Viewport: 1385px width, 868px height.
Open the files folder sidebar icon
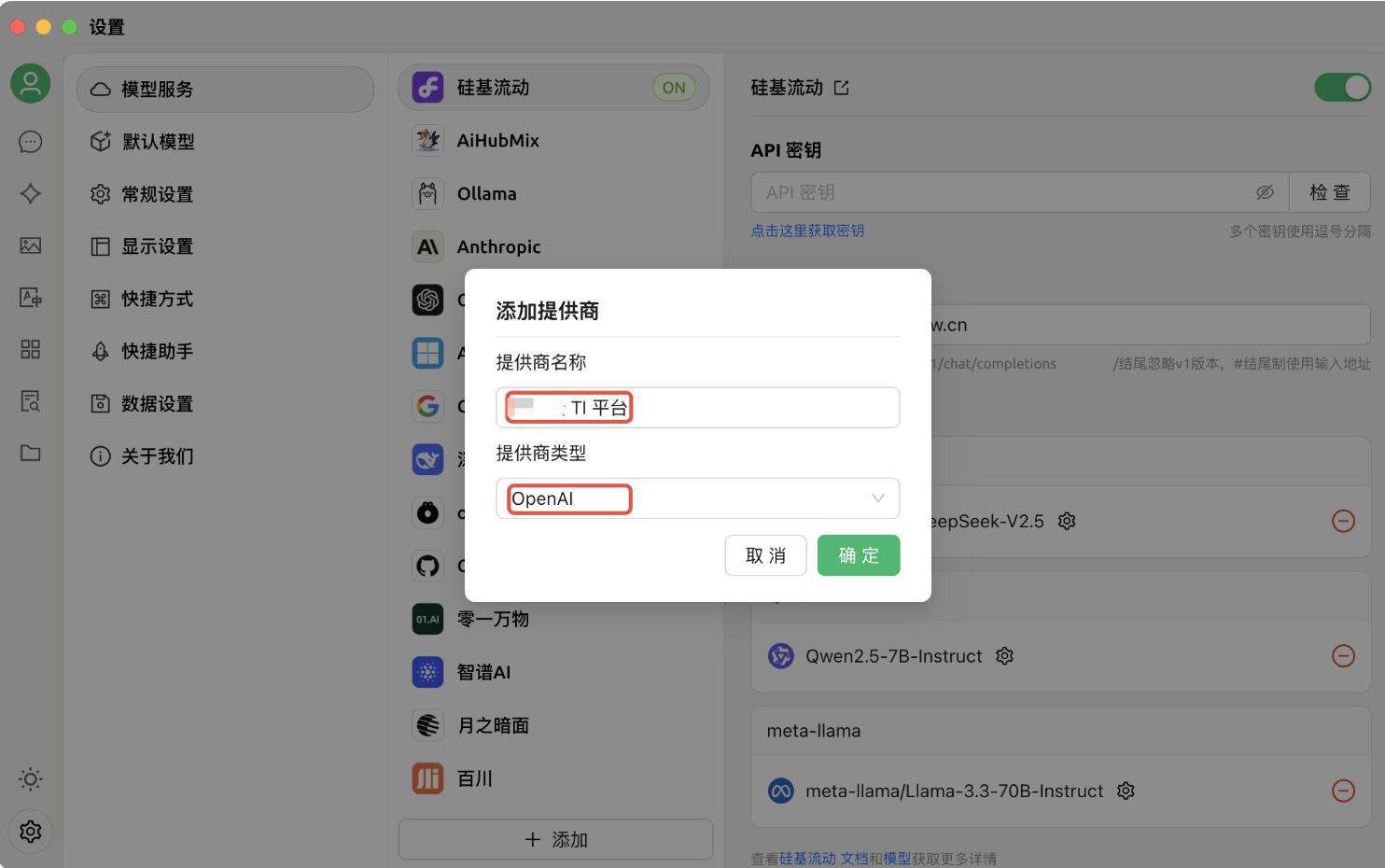pyautogui.click(x=31, y=453)
